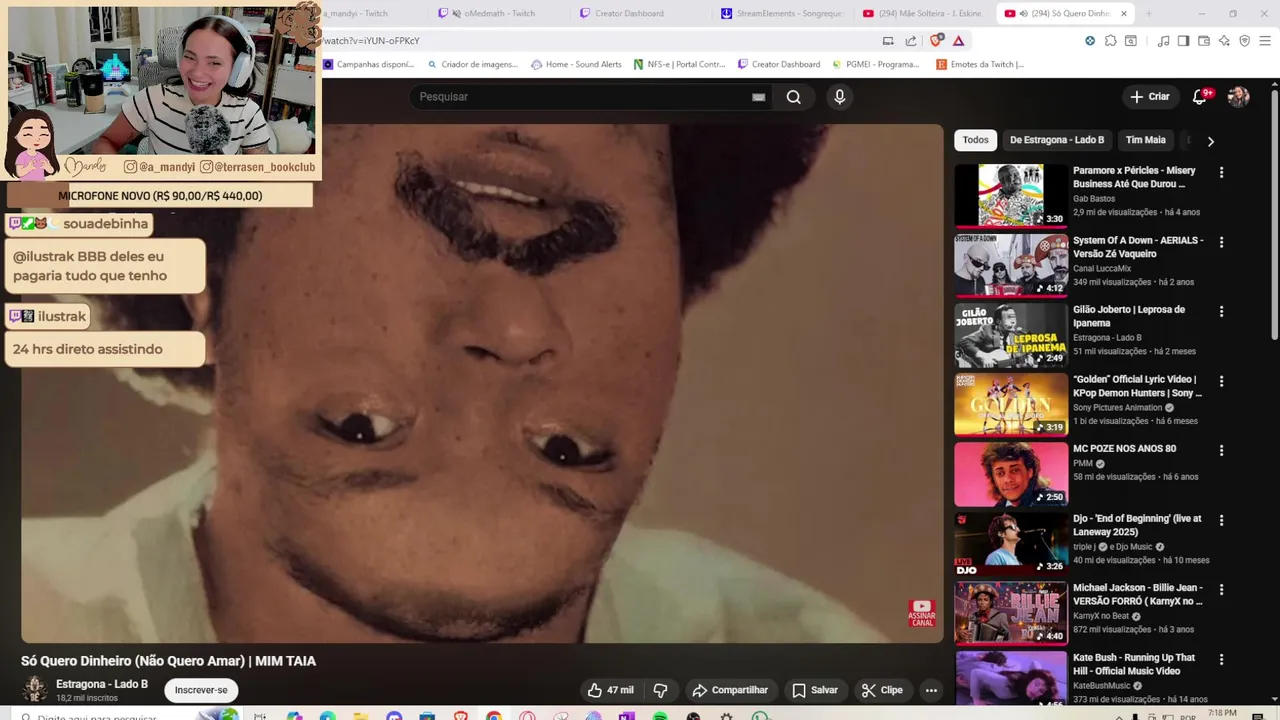Open Brave Rewards triangle icon
Viewport: 1280px width, 720px height.
pyautogui.click(x=958, y=41)
